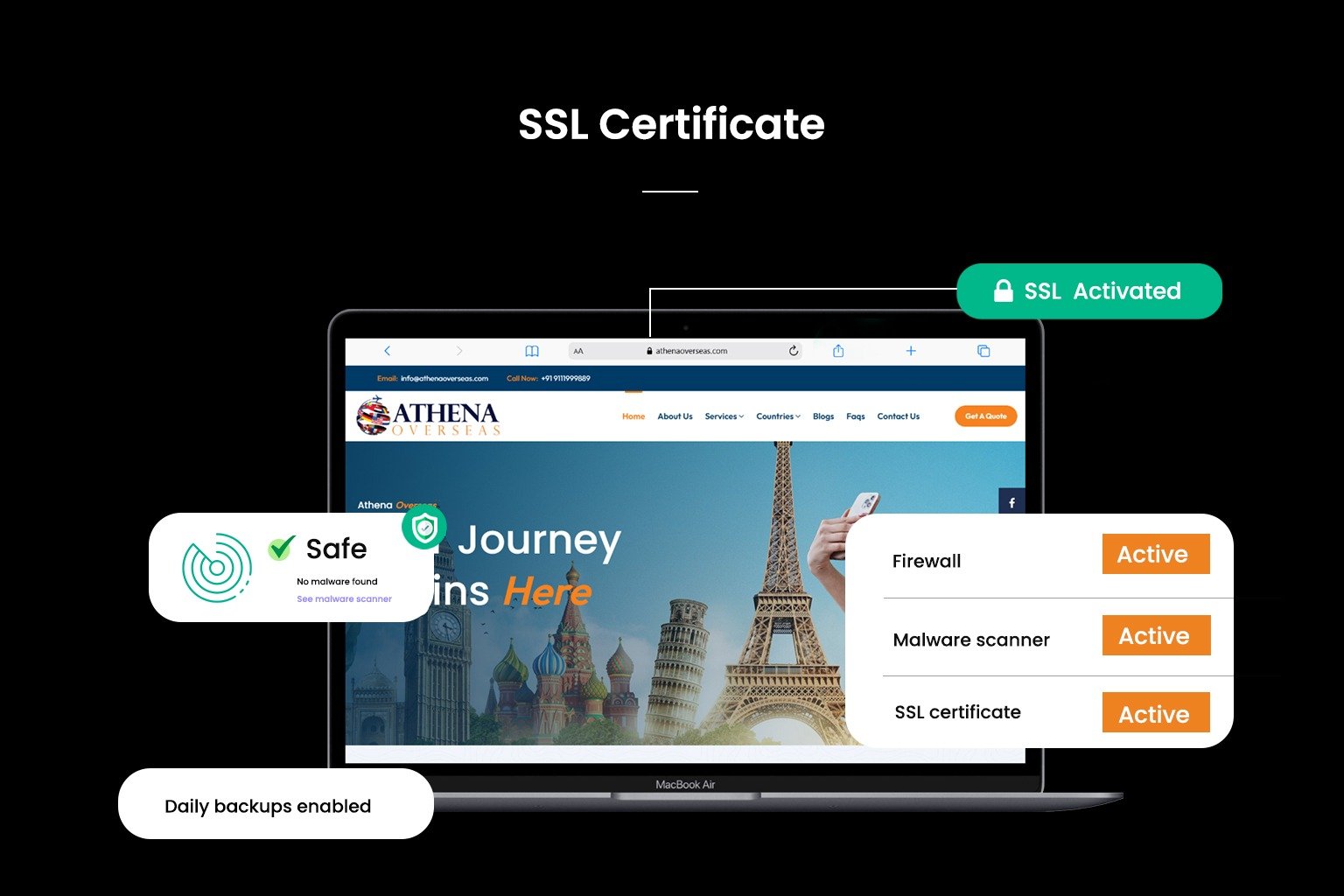The height and width of the screenshot is (896, 1344).
Task: Click the Athena Overseas logo
Action: pyautogui.click(x=429, y=416)
